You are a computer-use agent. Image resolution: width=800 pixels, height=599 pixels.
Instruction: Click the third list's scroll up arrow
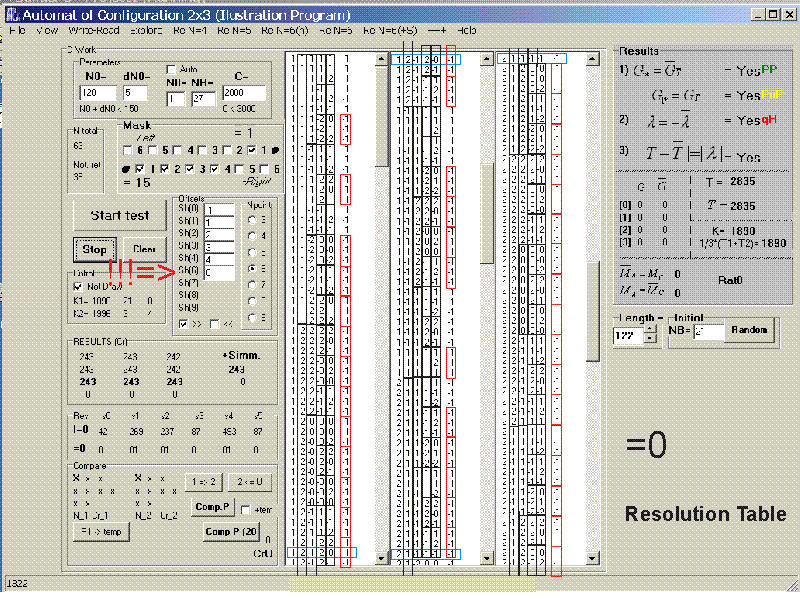(x=592, y=59)
